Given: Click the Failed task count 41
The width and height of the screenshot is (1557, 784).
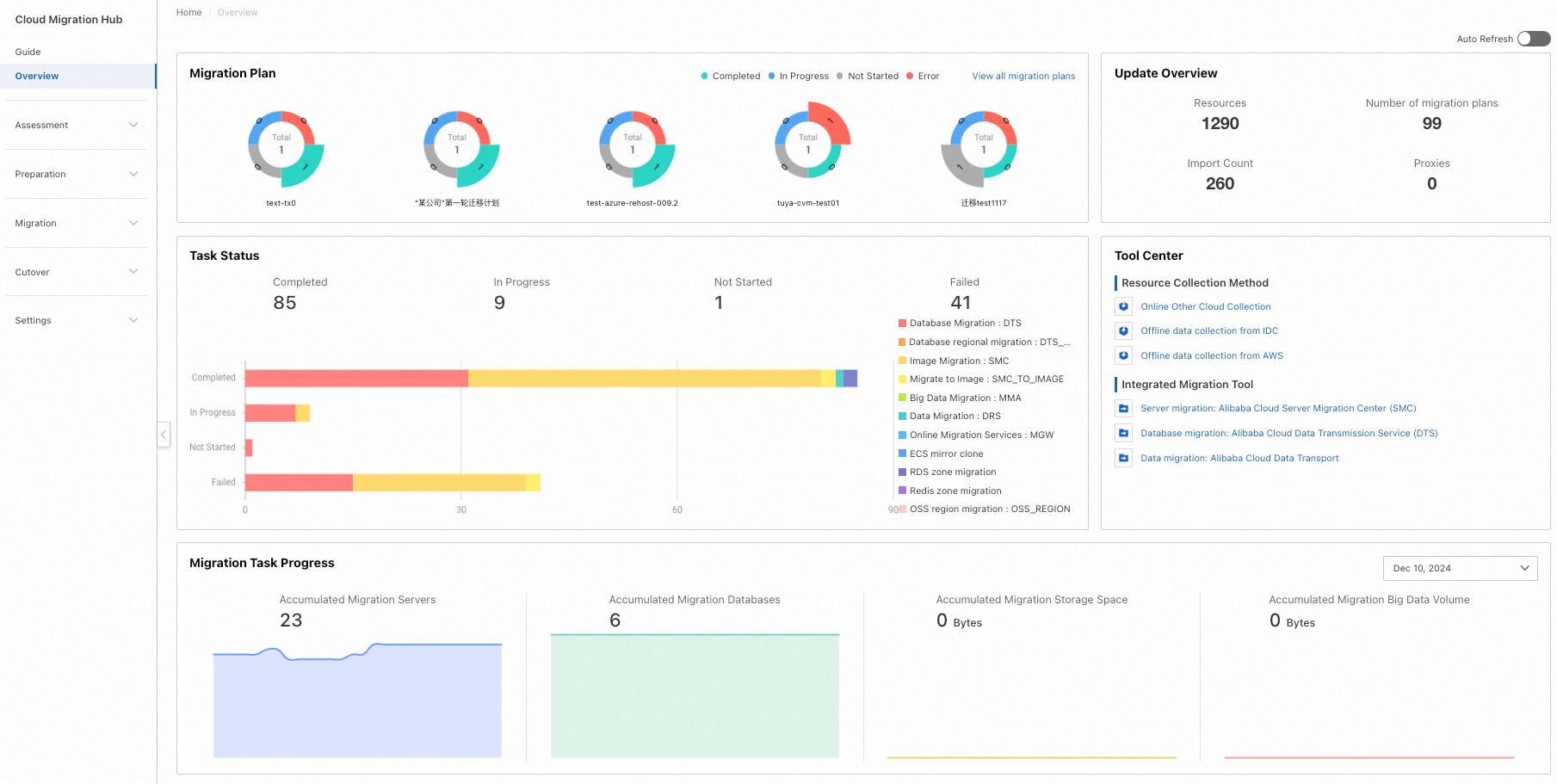Looking at the screenshot, I should tap(961, 303).
